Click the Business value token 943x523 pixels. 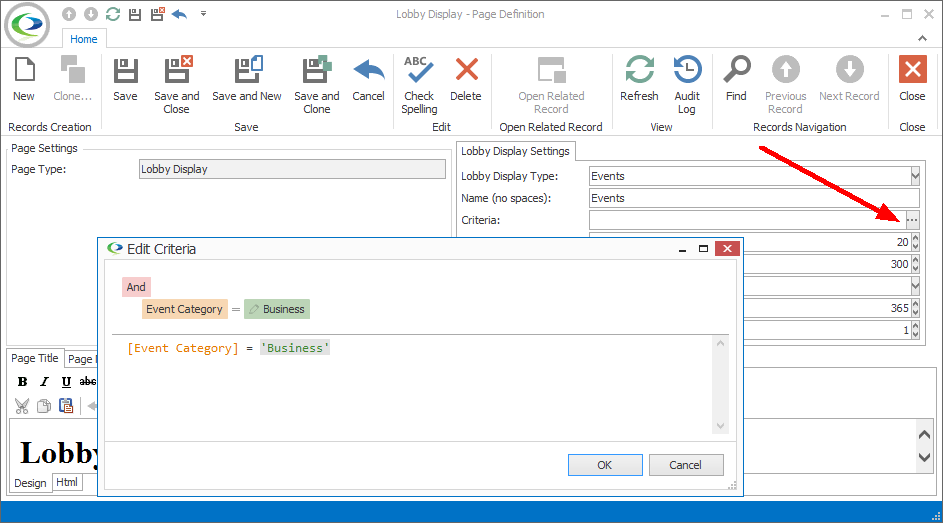[x=277, y=309]
